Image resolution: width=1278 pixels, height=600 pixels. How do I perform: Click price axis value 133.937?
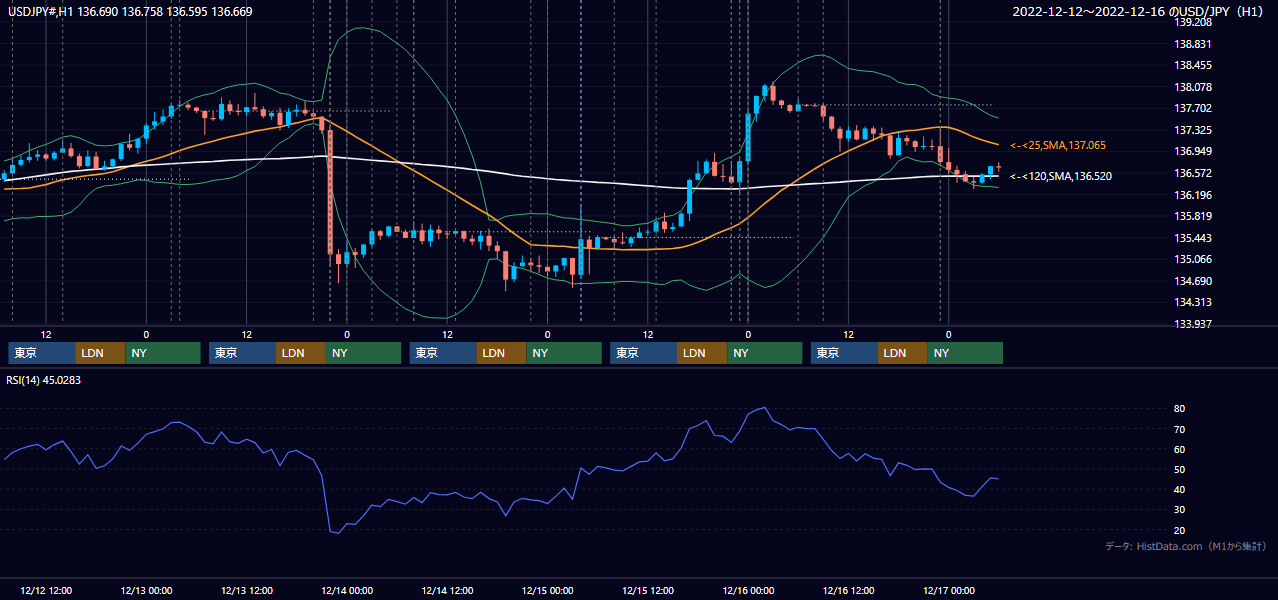(x=1191, y=324)
